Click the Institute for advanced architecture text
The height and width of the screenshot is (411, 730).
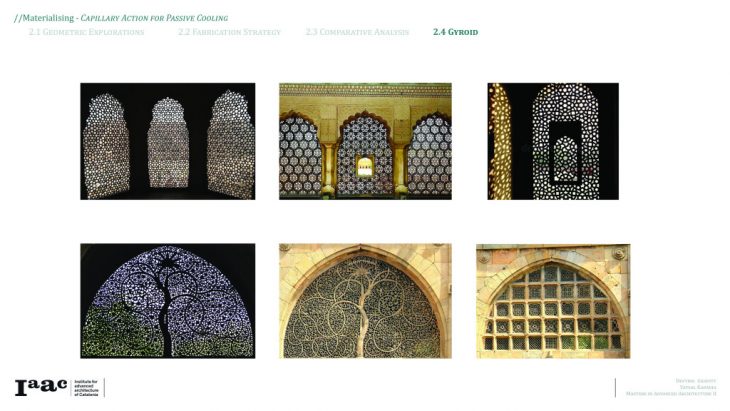87,388
